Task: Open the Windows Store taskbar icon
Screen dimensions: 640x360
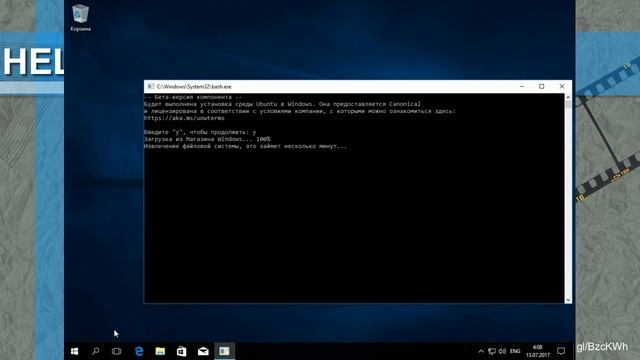Action: pyautogui.click(x=182, y=351)
